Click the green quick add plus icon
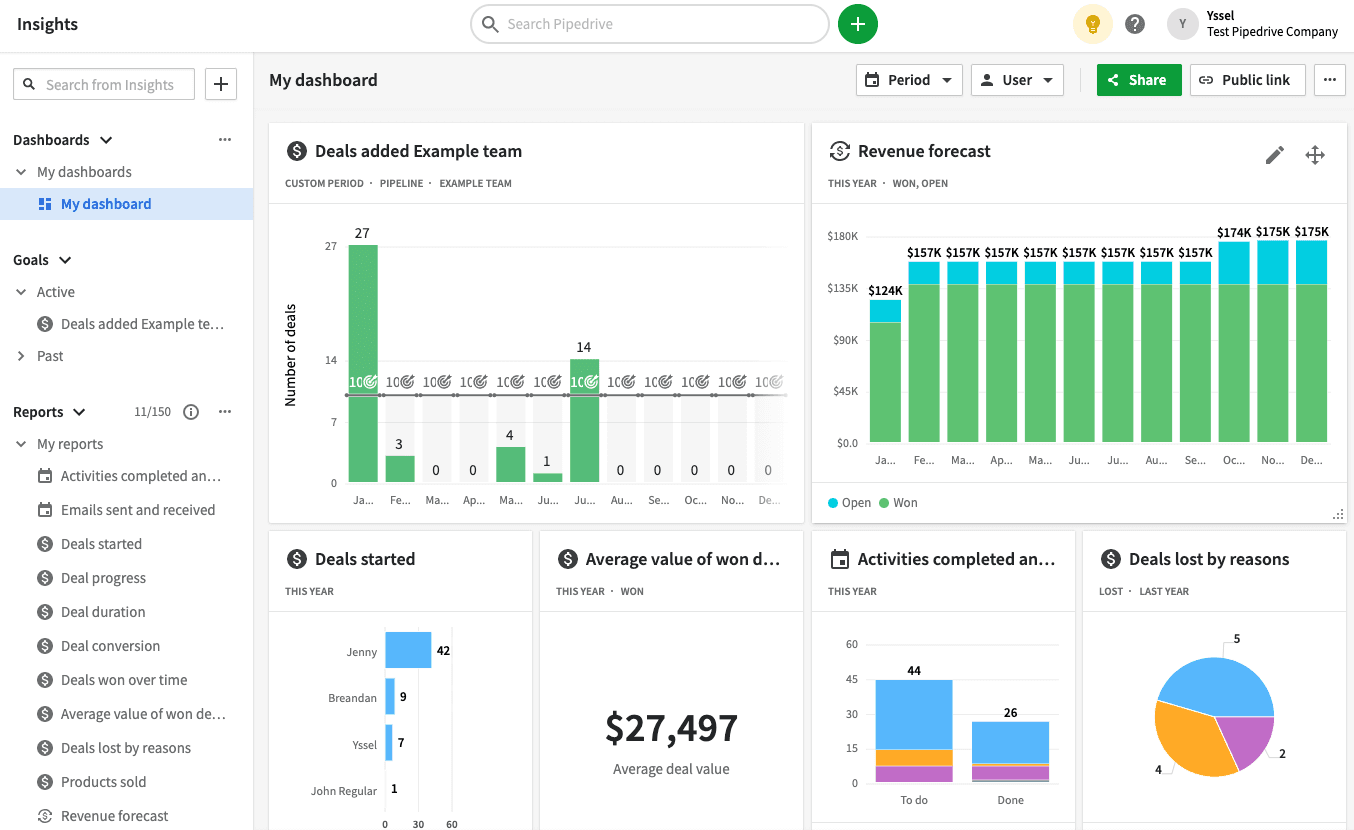 click(x=857, y=24)
